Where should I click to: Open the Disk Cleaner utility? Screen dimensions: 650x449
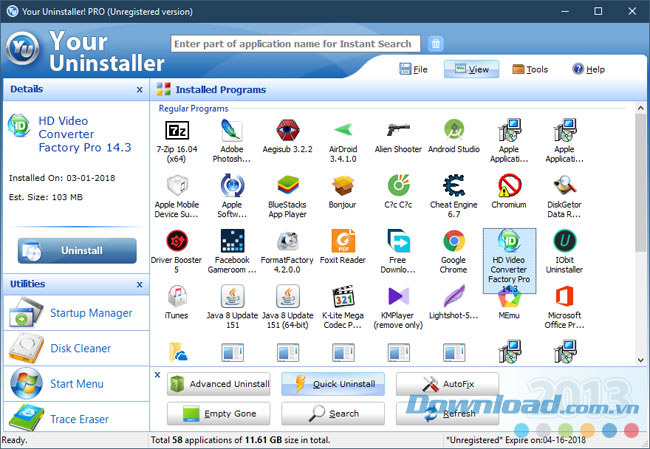(x=76, y=348)
